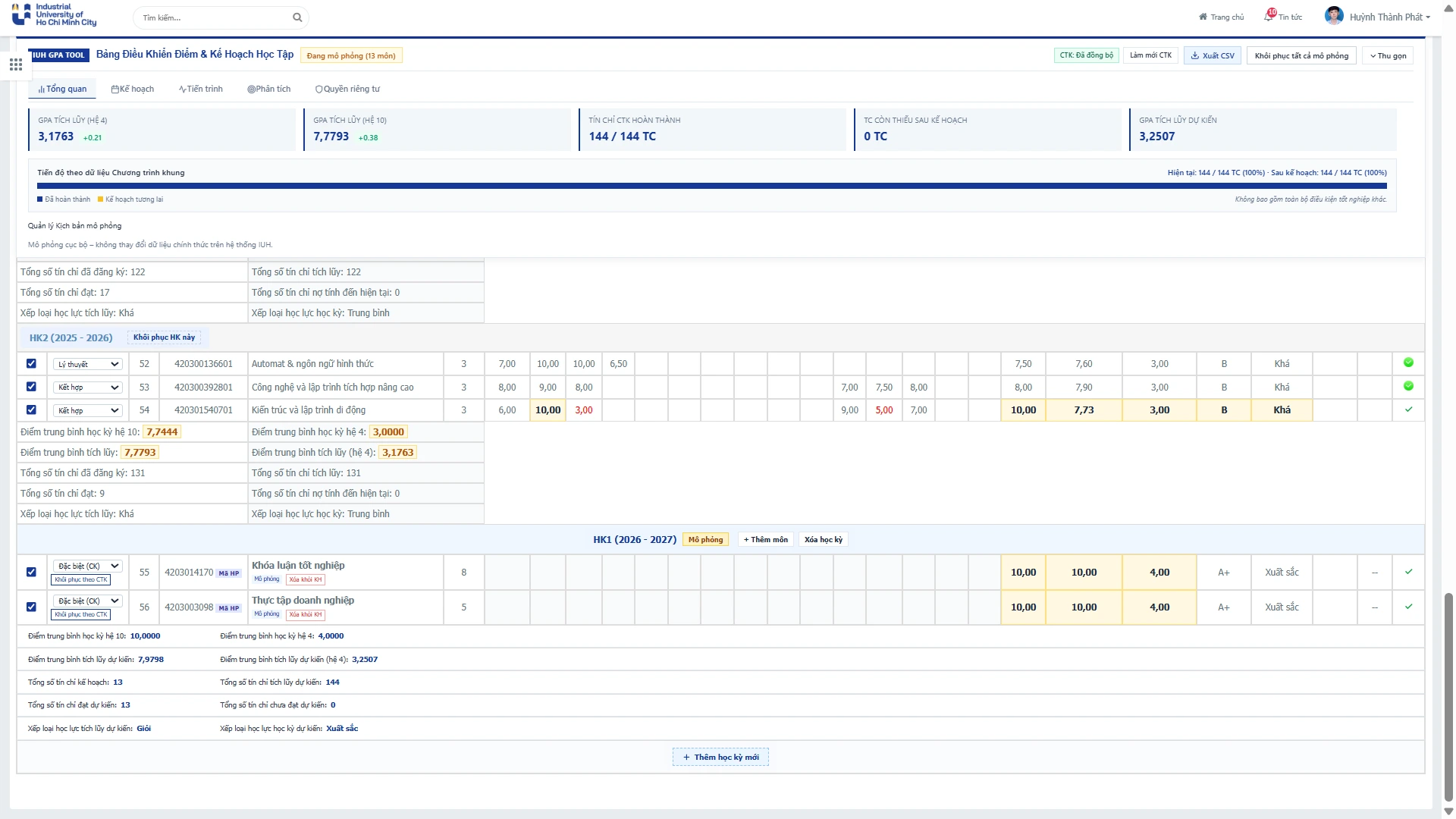The width and height of the screenshot is (1456, 819).
Task: Open the Lý thuyết type dropdown
Action: [x=87, y=364]
